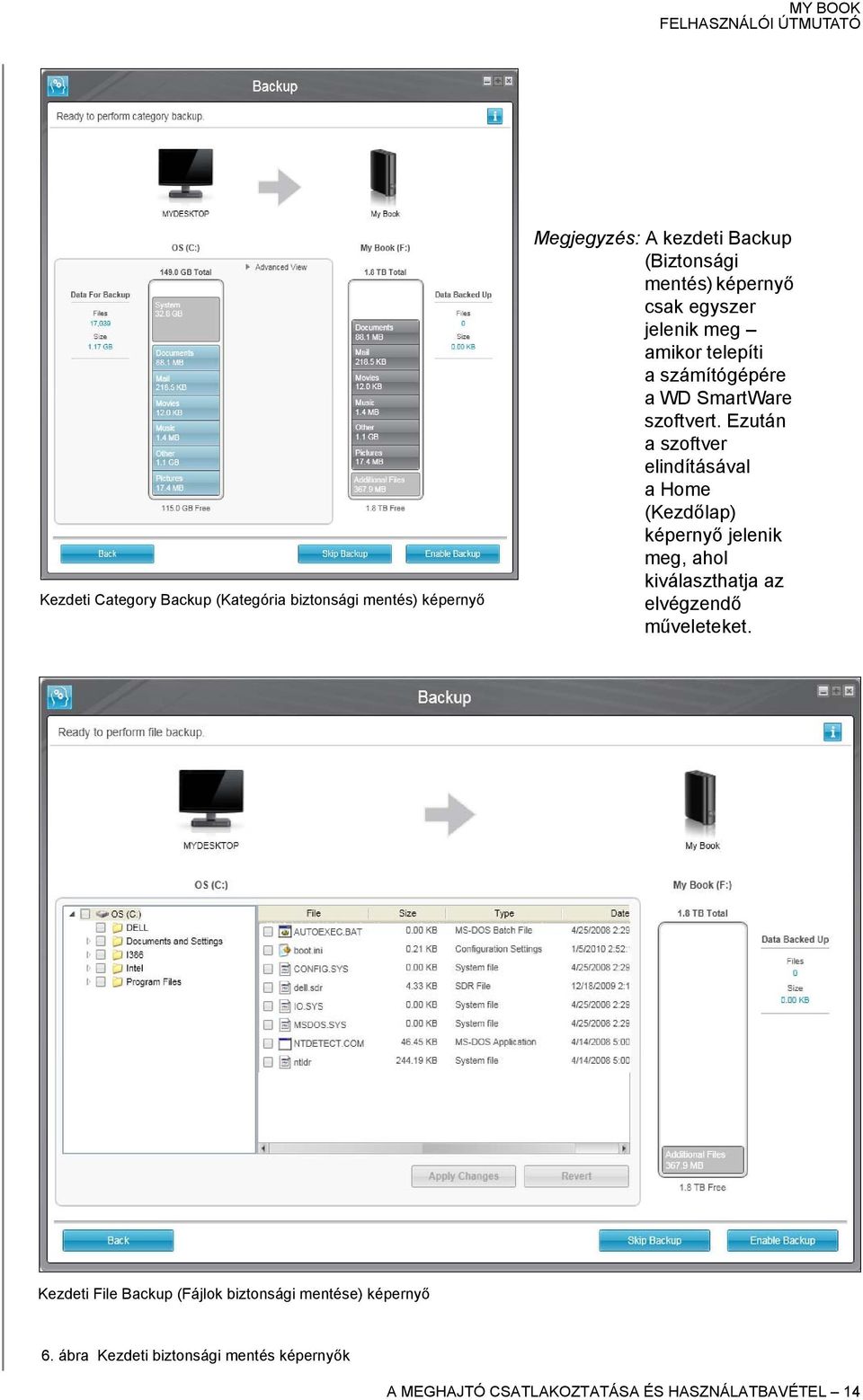This screenshot has height=1400, width=863.
Task: Check the Intel folder checkbox
Action: [102, 968]
